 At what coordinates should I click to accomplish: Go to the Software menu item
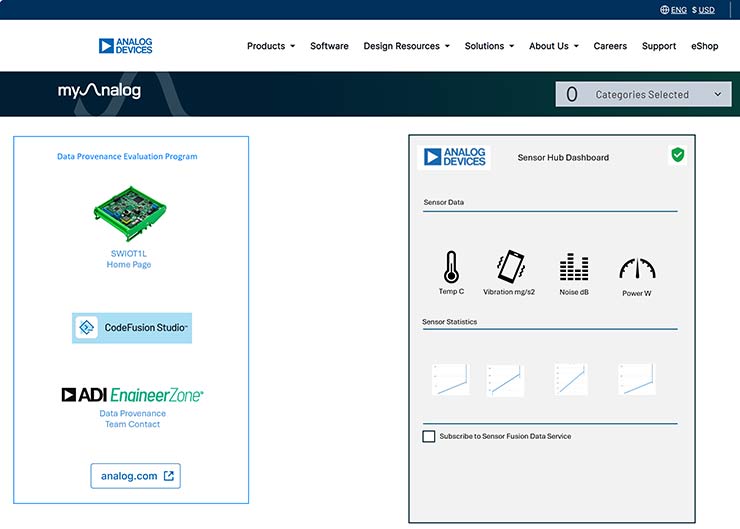point(329,46)
